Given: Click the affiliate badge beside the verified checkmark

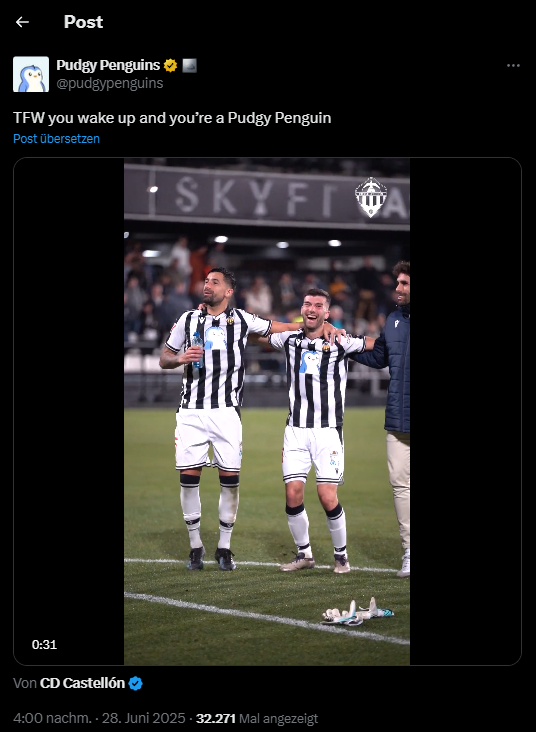Looking at the screenshot, I should [x=189, y=65].
